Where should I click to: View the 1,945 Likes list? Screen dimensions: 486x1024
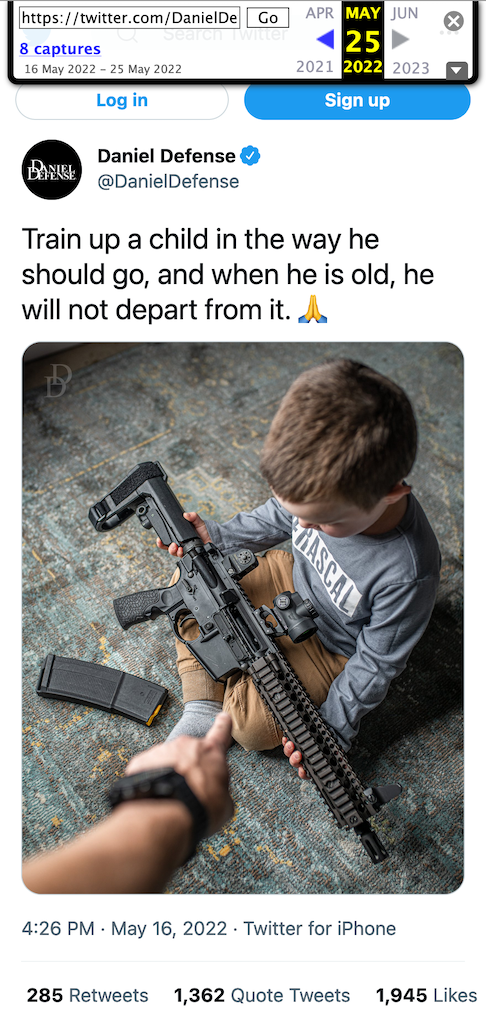[x=427, y=995]
